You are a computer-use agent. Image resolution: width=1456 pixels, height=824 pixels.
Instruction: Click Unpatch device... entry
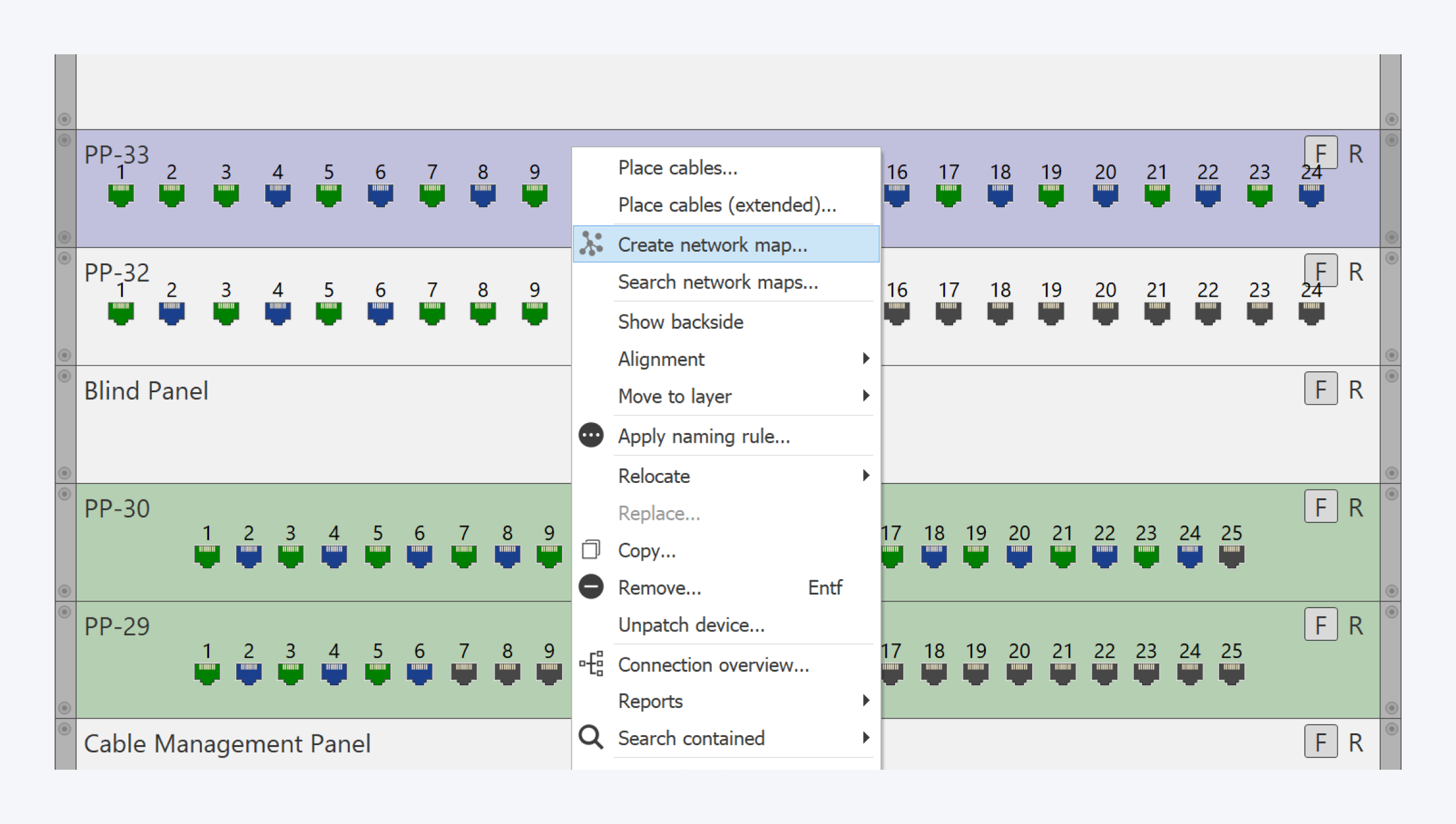click(691, 625)
